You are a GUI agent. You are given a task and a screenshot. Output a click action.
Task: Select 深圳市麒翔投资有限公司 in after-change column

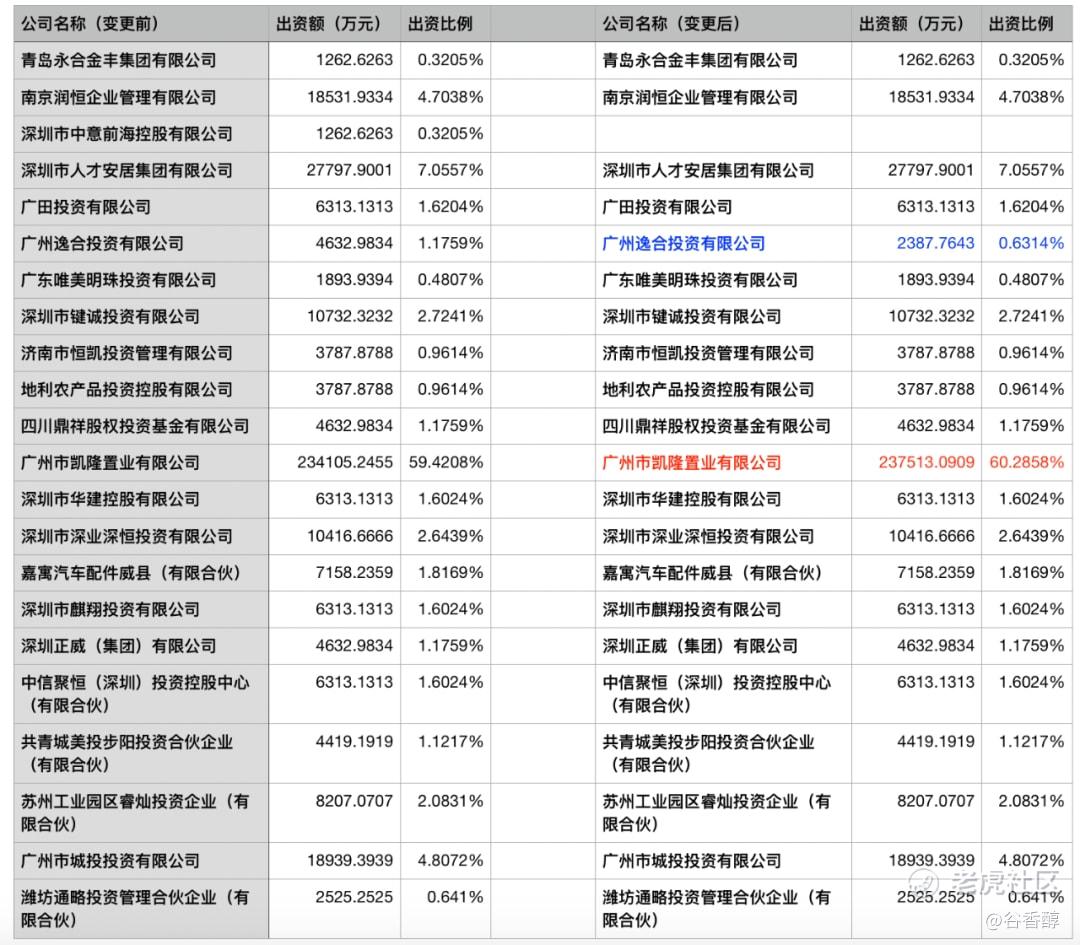(x=692, y=609)
